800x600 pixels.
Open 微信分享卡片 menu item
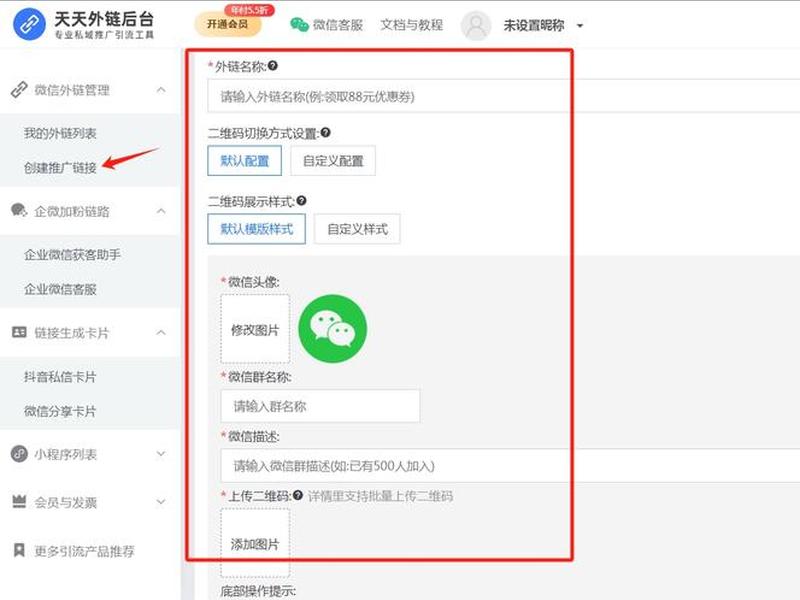tap(60, 411)
